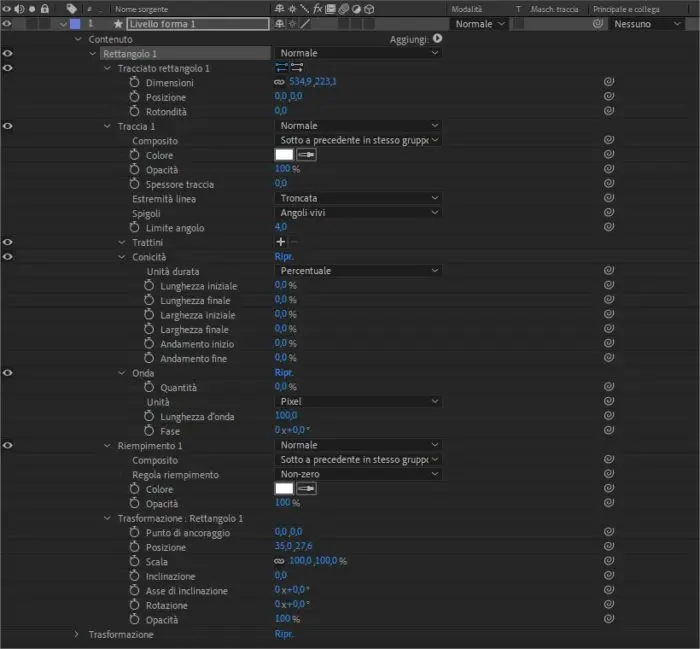
Task: Click the Lunghezza d'onda value 100,0
Action: (286, 415)
